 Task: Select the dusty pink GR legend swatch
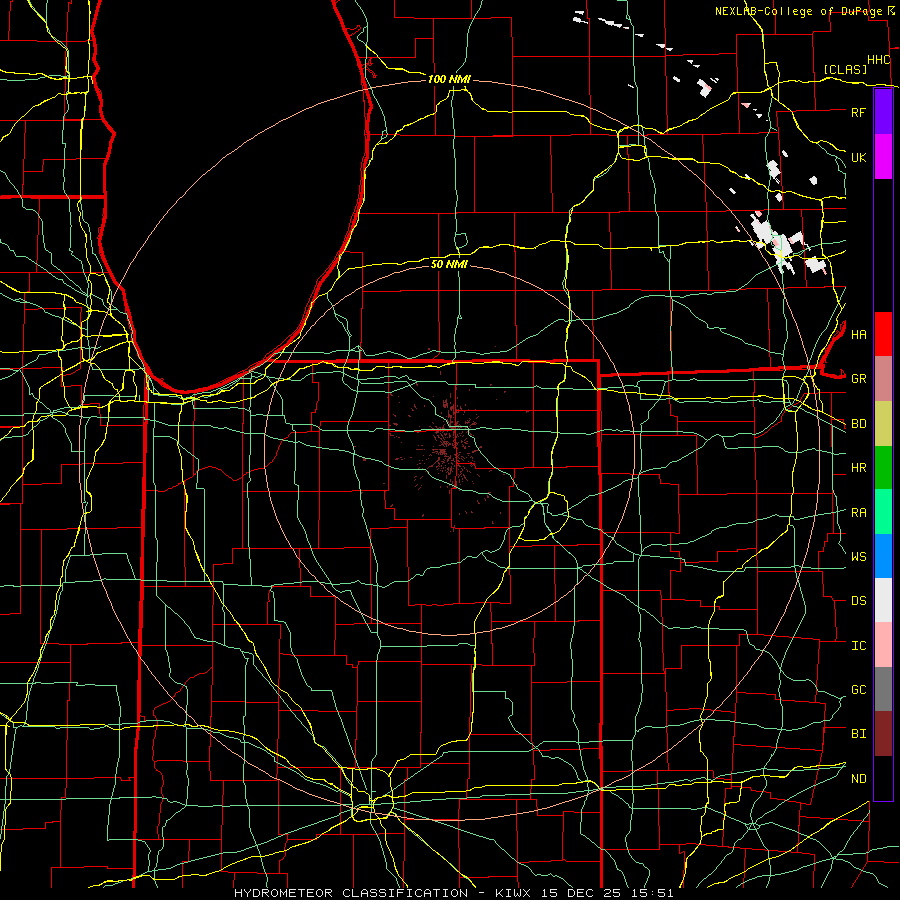[x=883, y=379]
